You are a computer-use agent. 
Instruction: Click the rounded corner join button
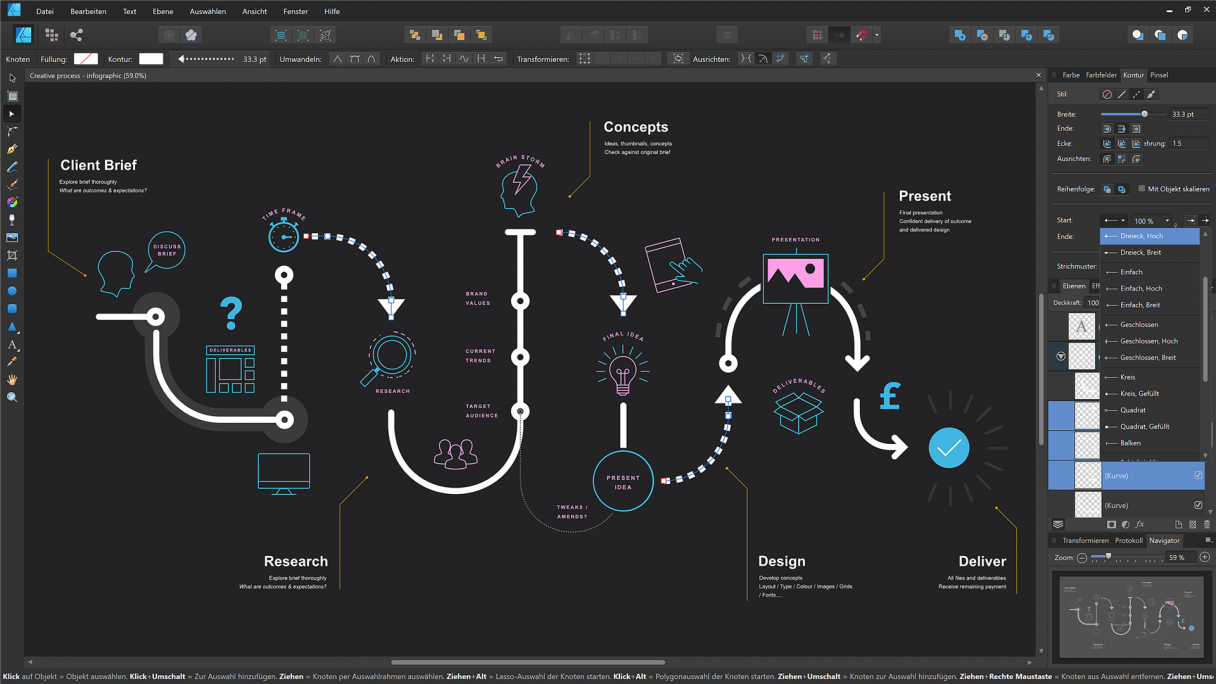[1122, 142]
